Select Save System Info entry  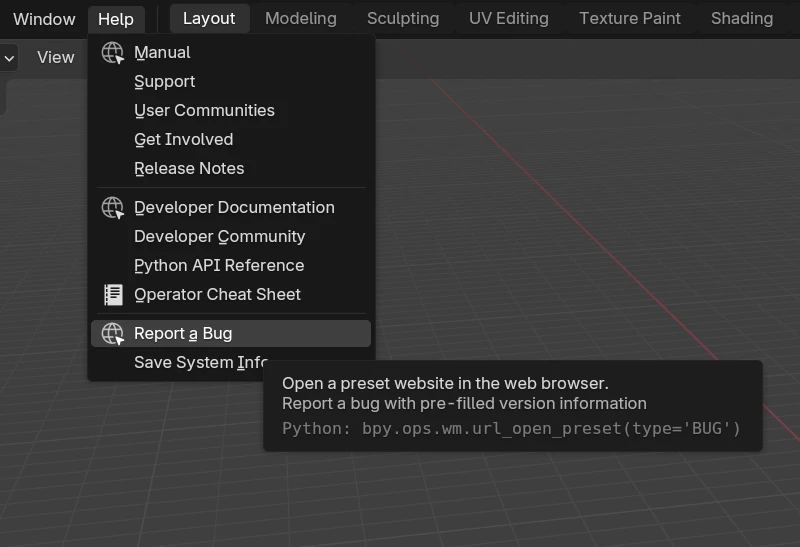(200, 363)
